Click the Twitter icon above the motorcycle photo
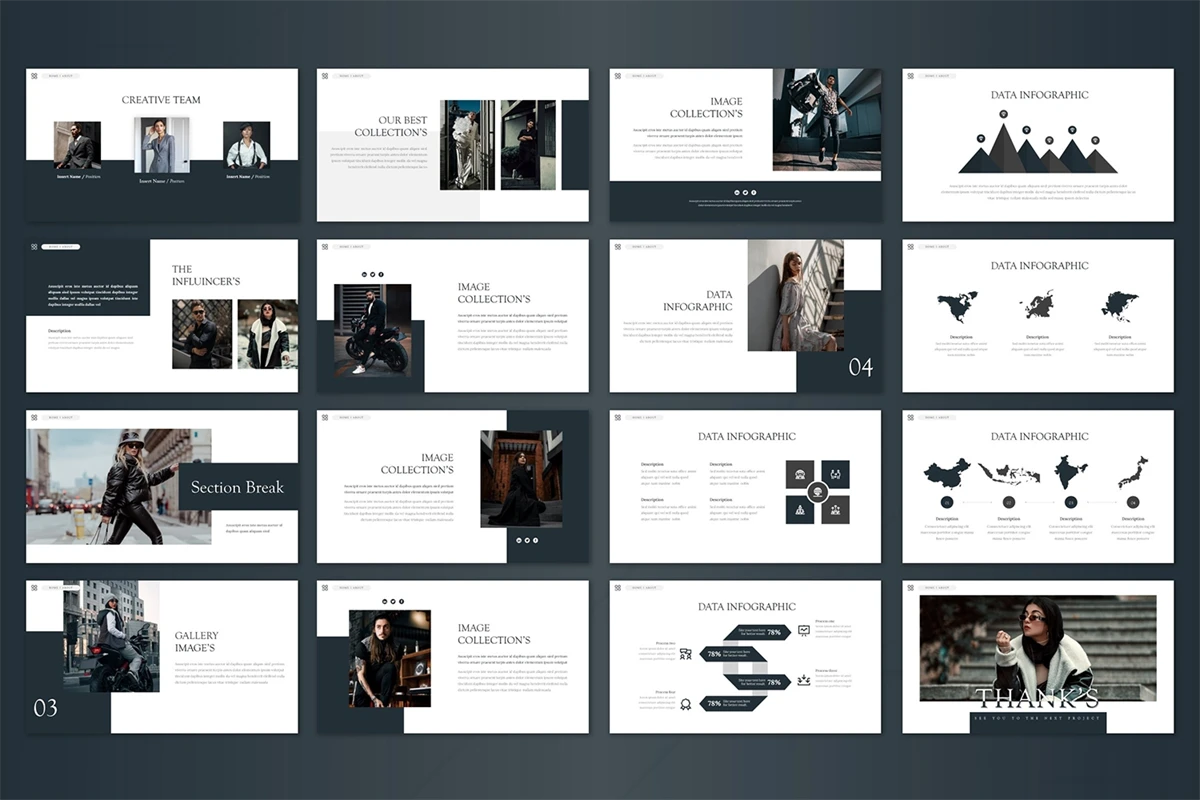1200x800 pixels. click(372, 274)
